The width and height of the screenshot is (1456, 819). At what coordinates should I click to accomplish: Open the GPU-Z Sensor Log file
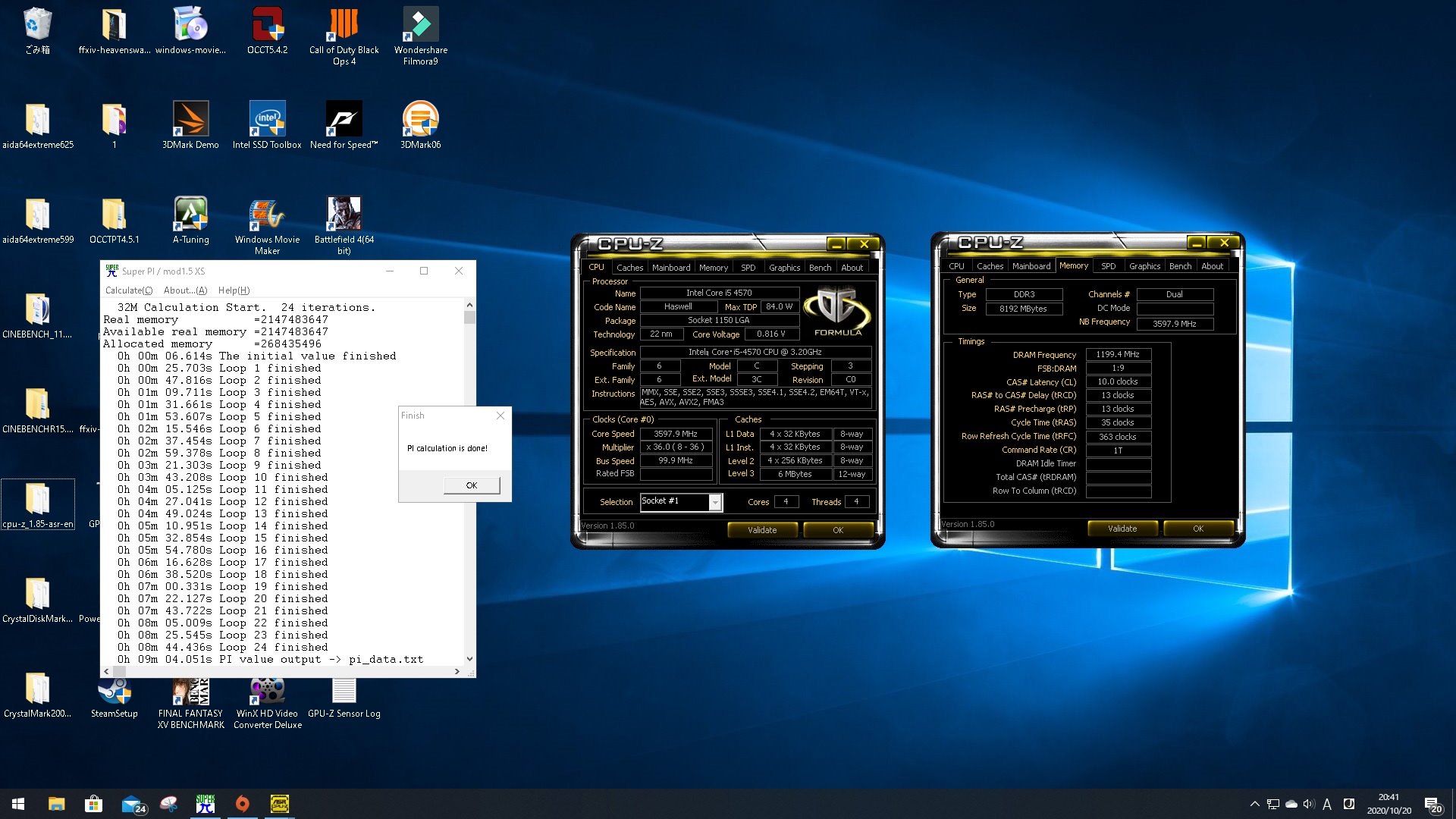click(344, 698)
